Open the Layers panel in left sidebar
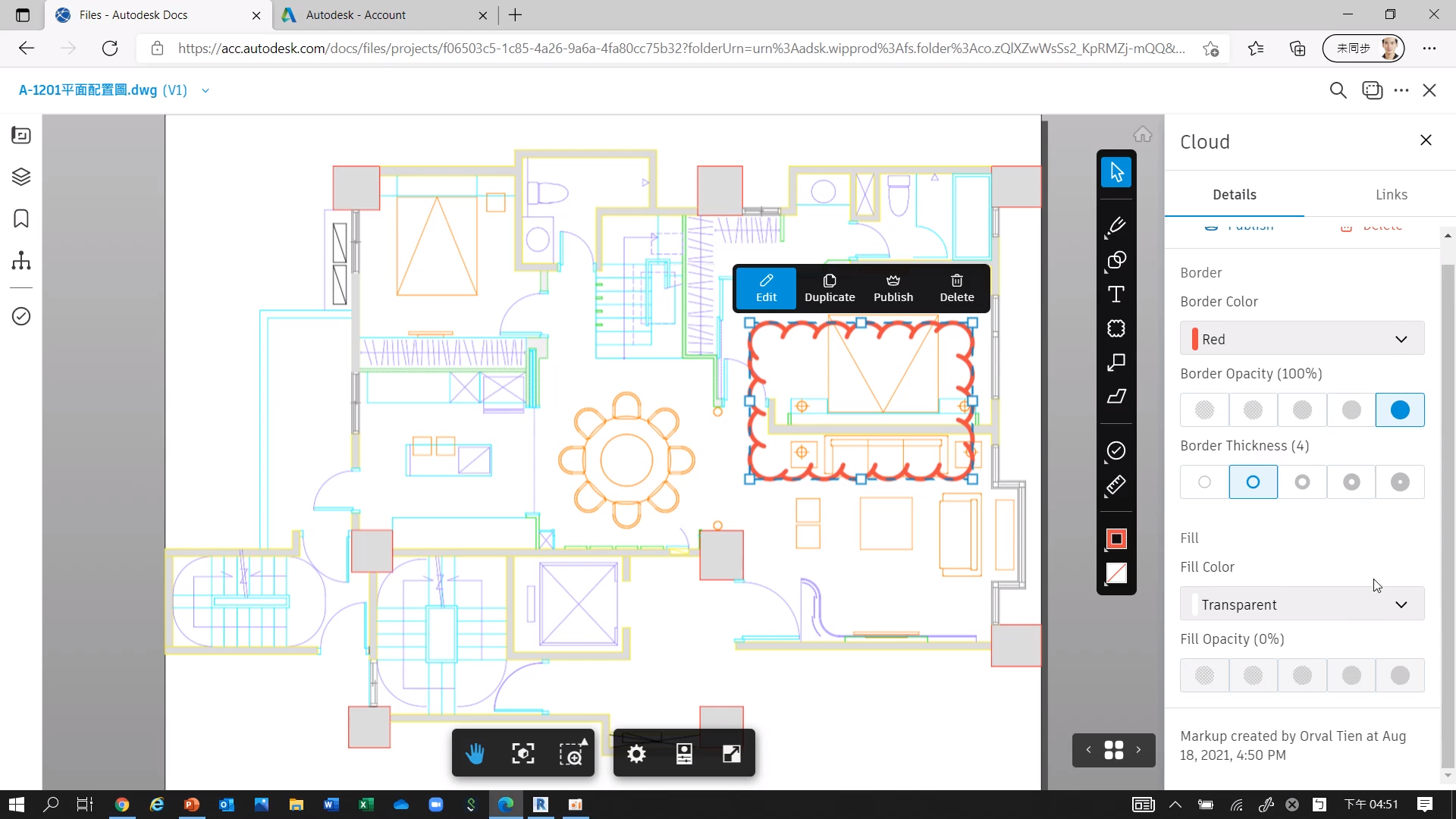 click(21, 177)
